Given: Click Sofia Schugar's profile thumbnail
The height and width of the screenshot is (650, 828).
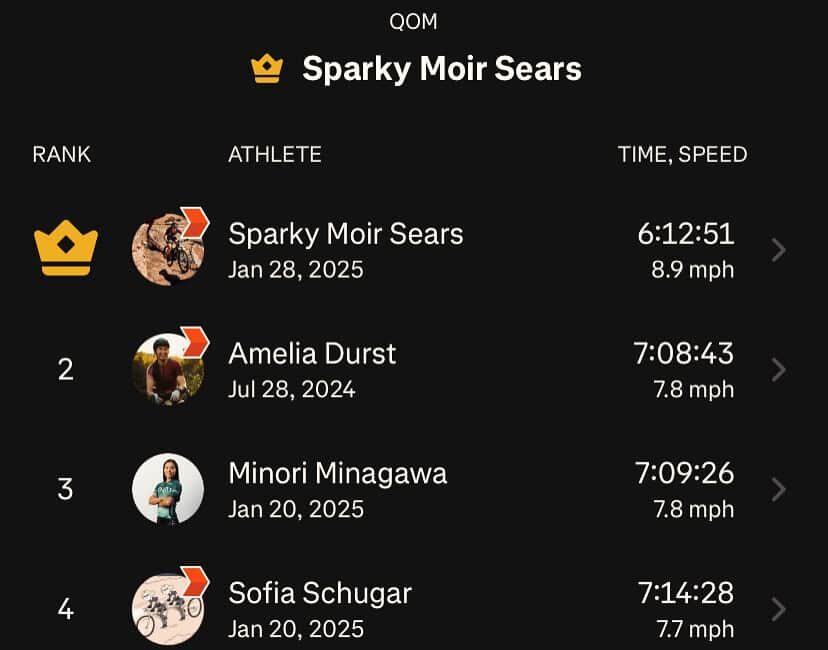Looking at the screenshot, I should click(167, 608).
